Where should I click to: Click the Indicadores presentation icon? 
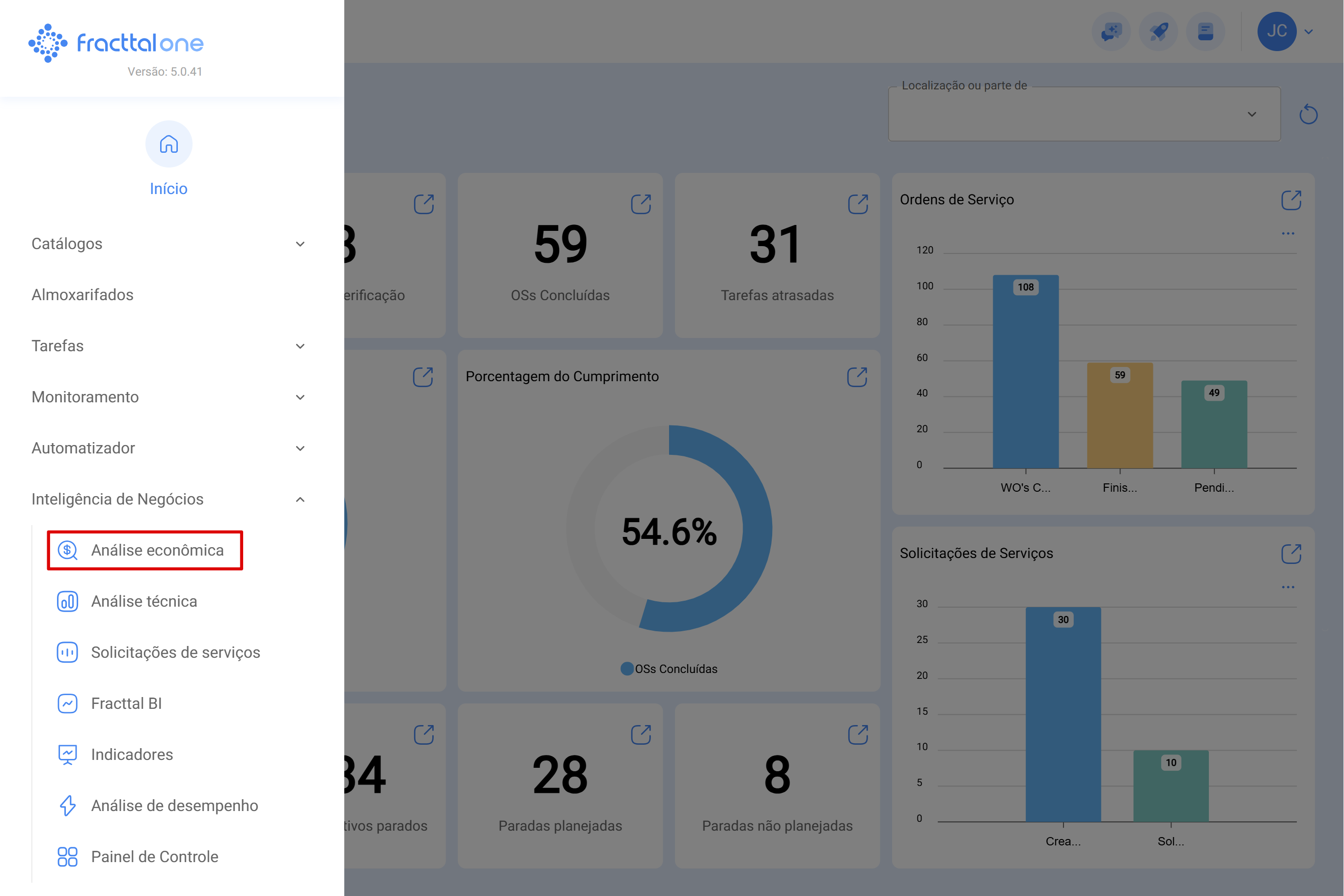click(67, 755)
